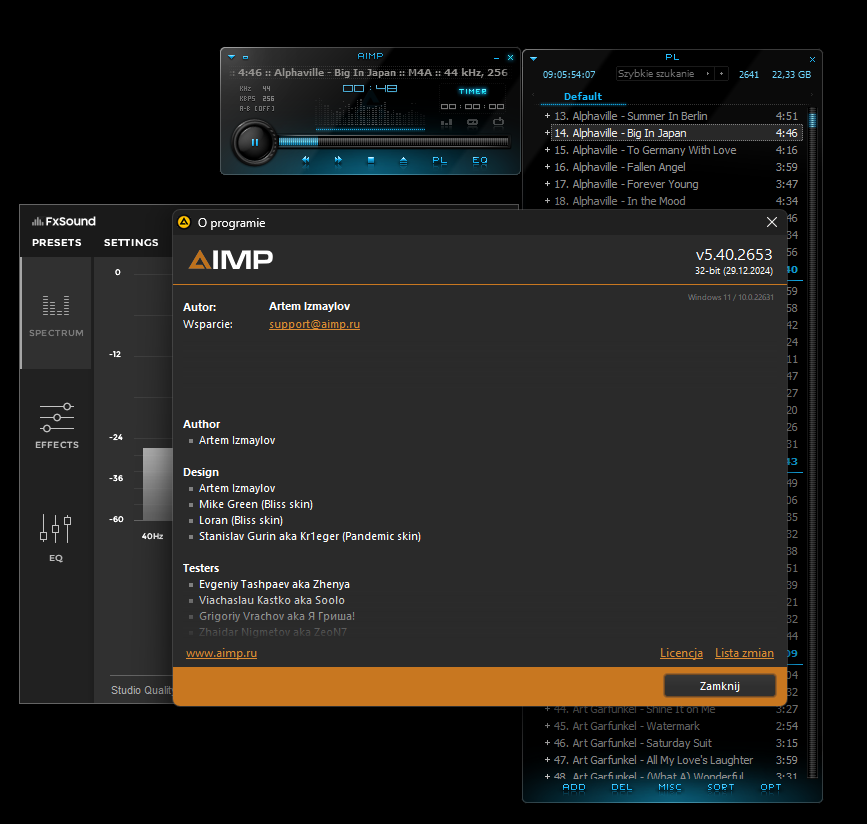Focus the Szybkie szukanie search field
Screen dimensions: 867x824
pos(661,74)
